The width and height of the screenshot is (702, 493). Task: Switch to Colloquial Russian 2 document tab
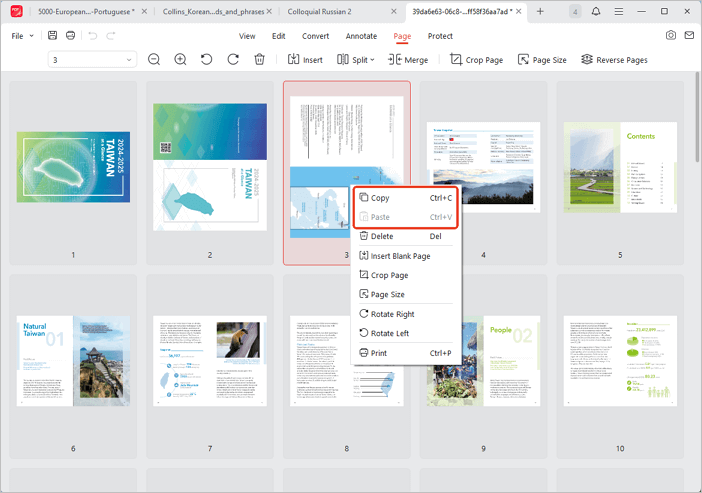coord(319,11)
